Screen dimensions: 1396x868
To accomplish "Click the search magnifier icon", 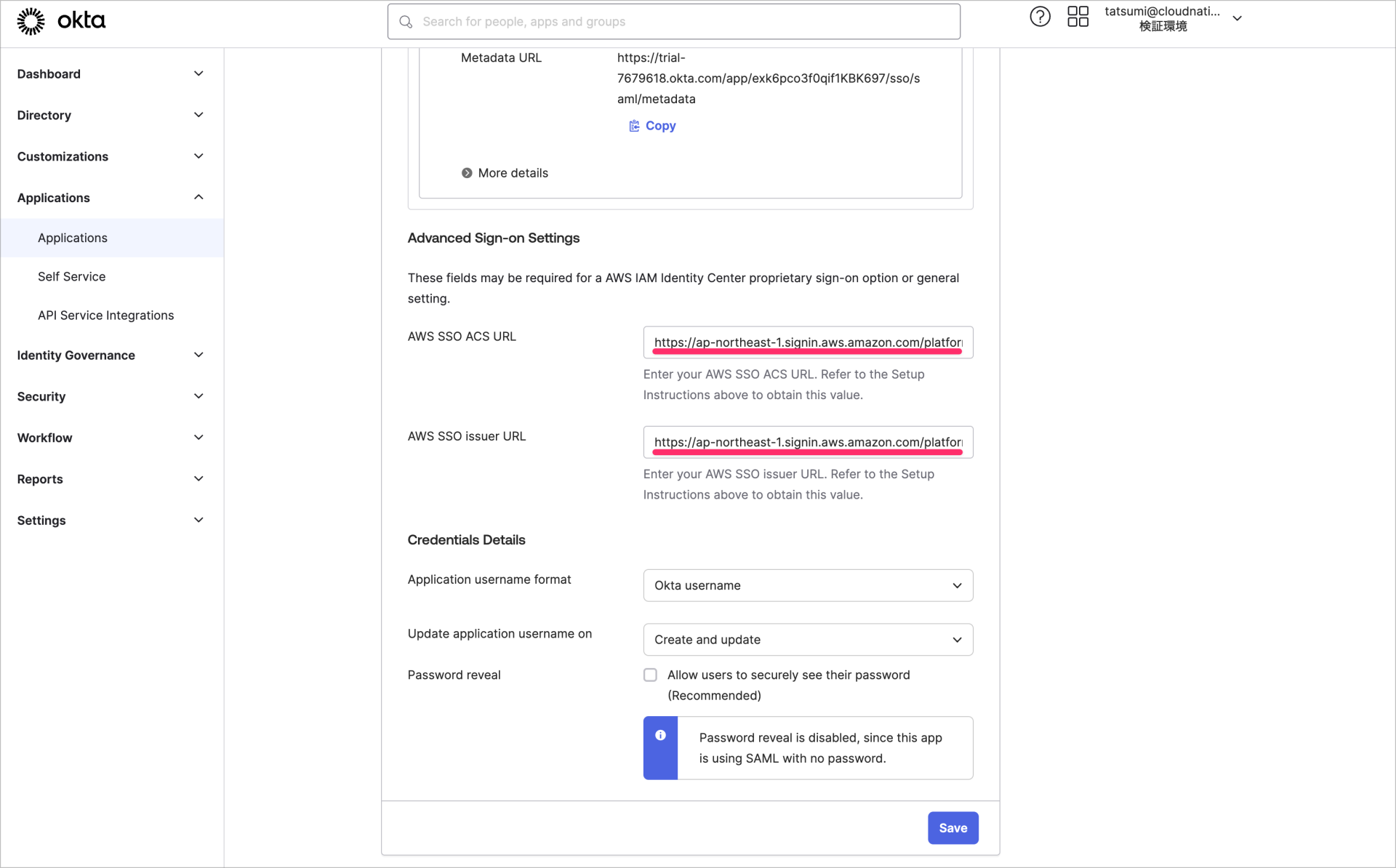I will [406, 22].
